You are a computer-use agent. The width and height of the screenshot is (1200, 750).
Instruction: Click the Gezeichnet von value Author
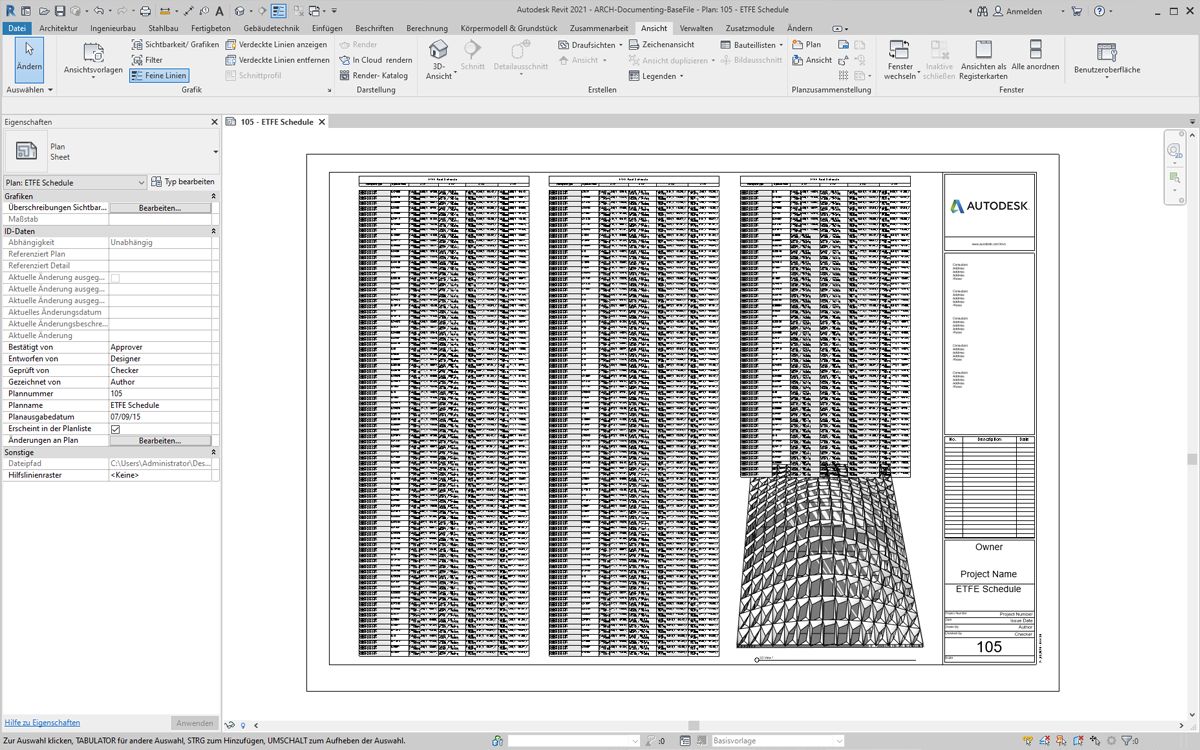point(160,382)
